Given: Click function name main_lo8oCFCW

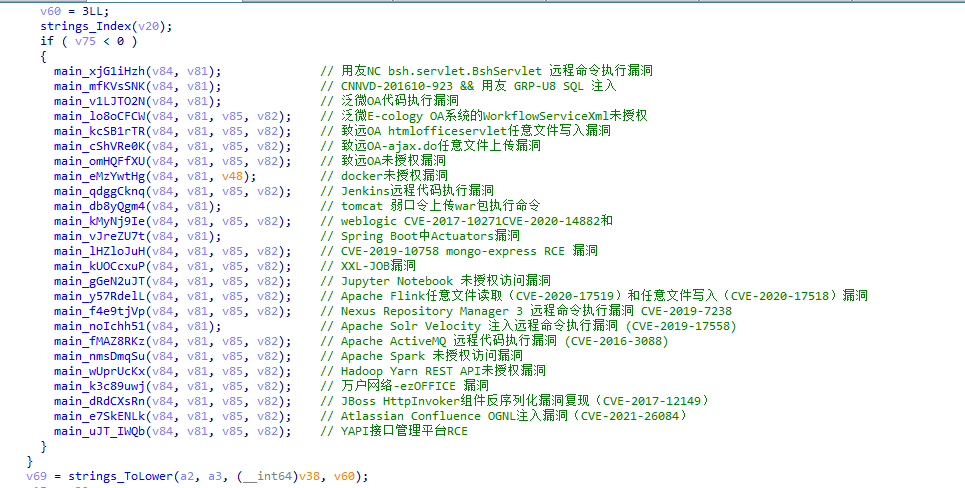Looking at the screenshot, I should tap(100, 116).
